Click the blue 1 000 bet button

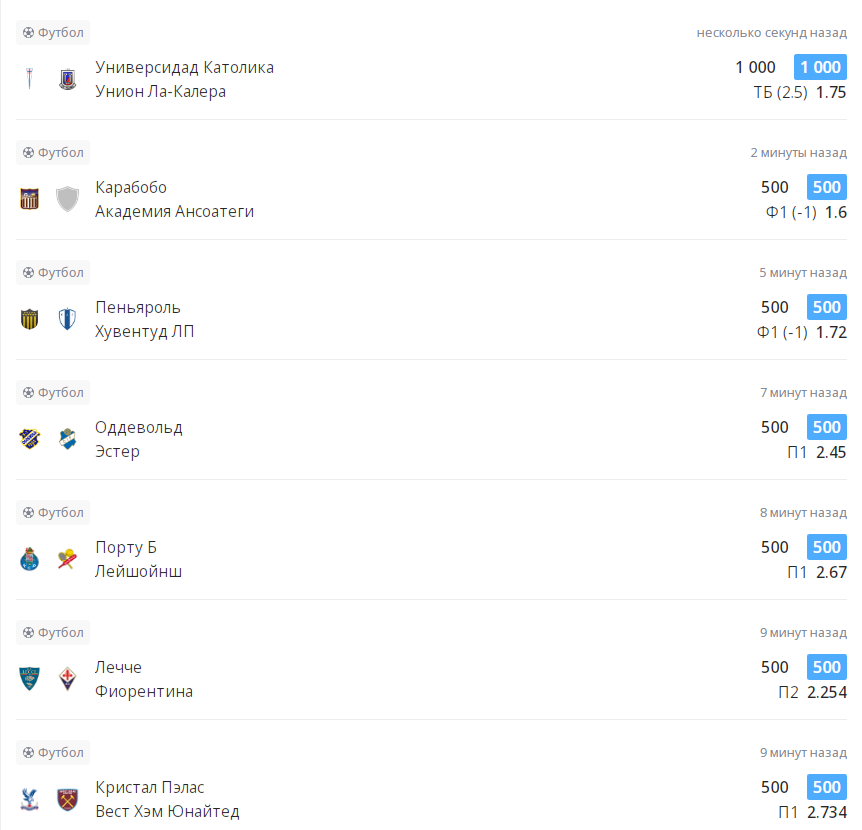click(x=820, y=67)
